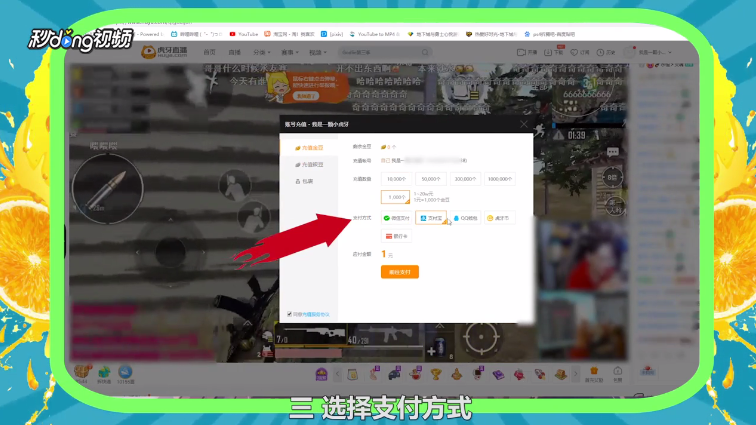The image size is (756, 425).
Task: Select the purple book gift icon
Action: point(498,374)
